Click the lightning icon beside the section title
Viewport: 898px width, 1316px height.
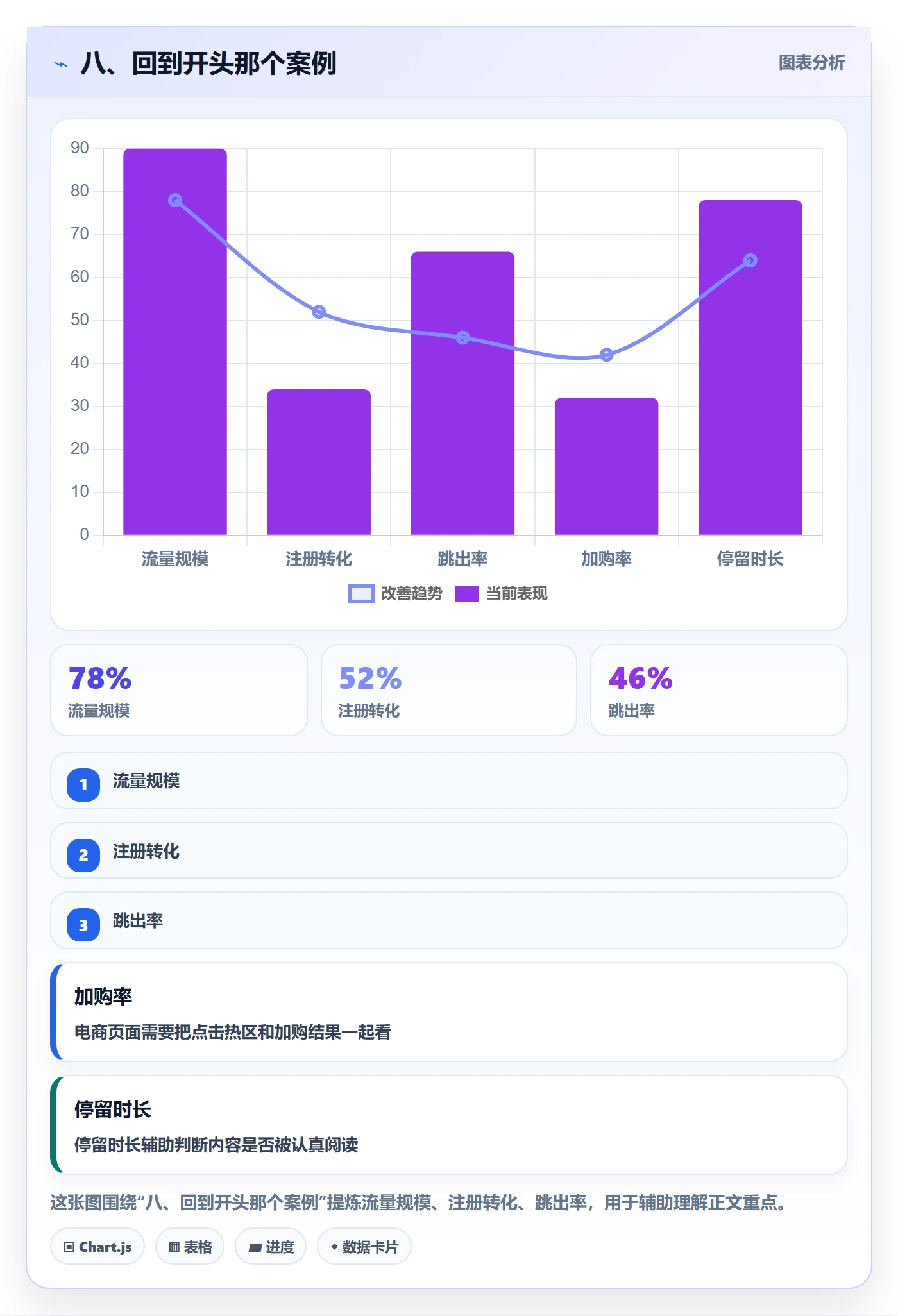click(x=61, y=64)
